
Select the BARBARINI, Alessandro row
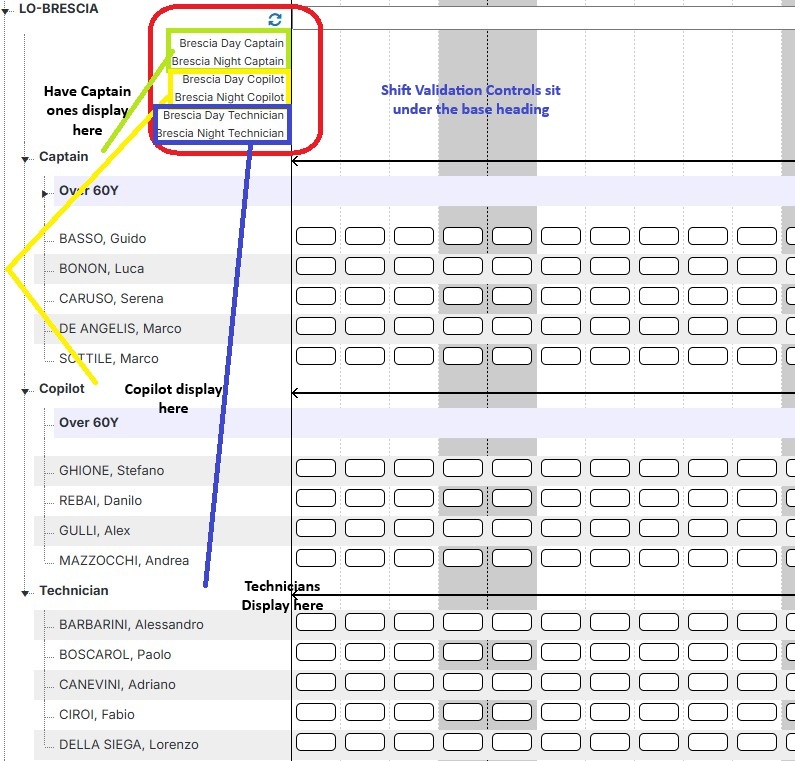(x=131, y=625)
